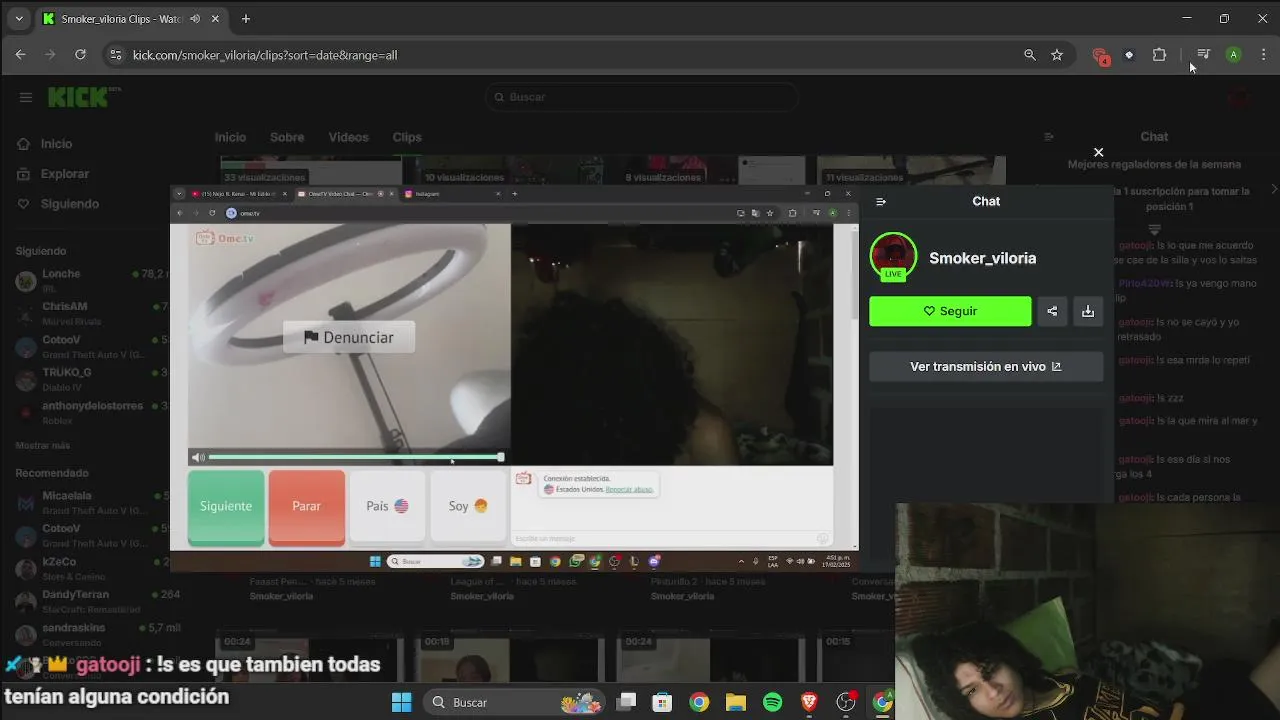
Task: Go to Inicio in Kick sidebar
Action: tap(56, 144)
